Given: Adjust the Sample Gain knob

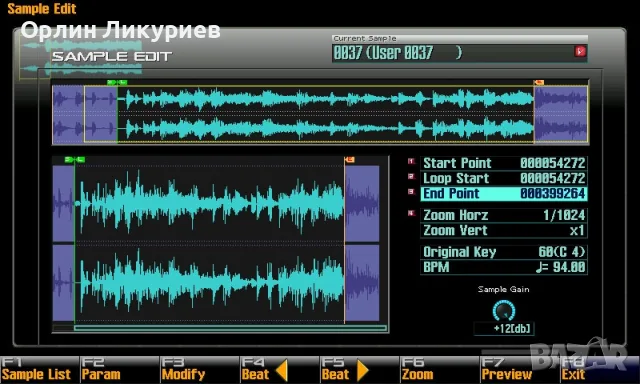Looking at the screenshot, I should [x=504, y=311].
